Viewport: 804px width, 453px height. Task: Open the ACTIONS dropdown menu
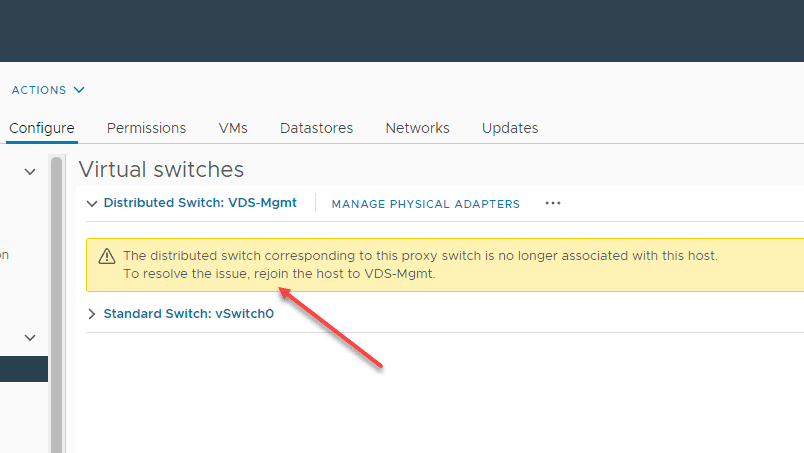[x=48, y=90]
